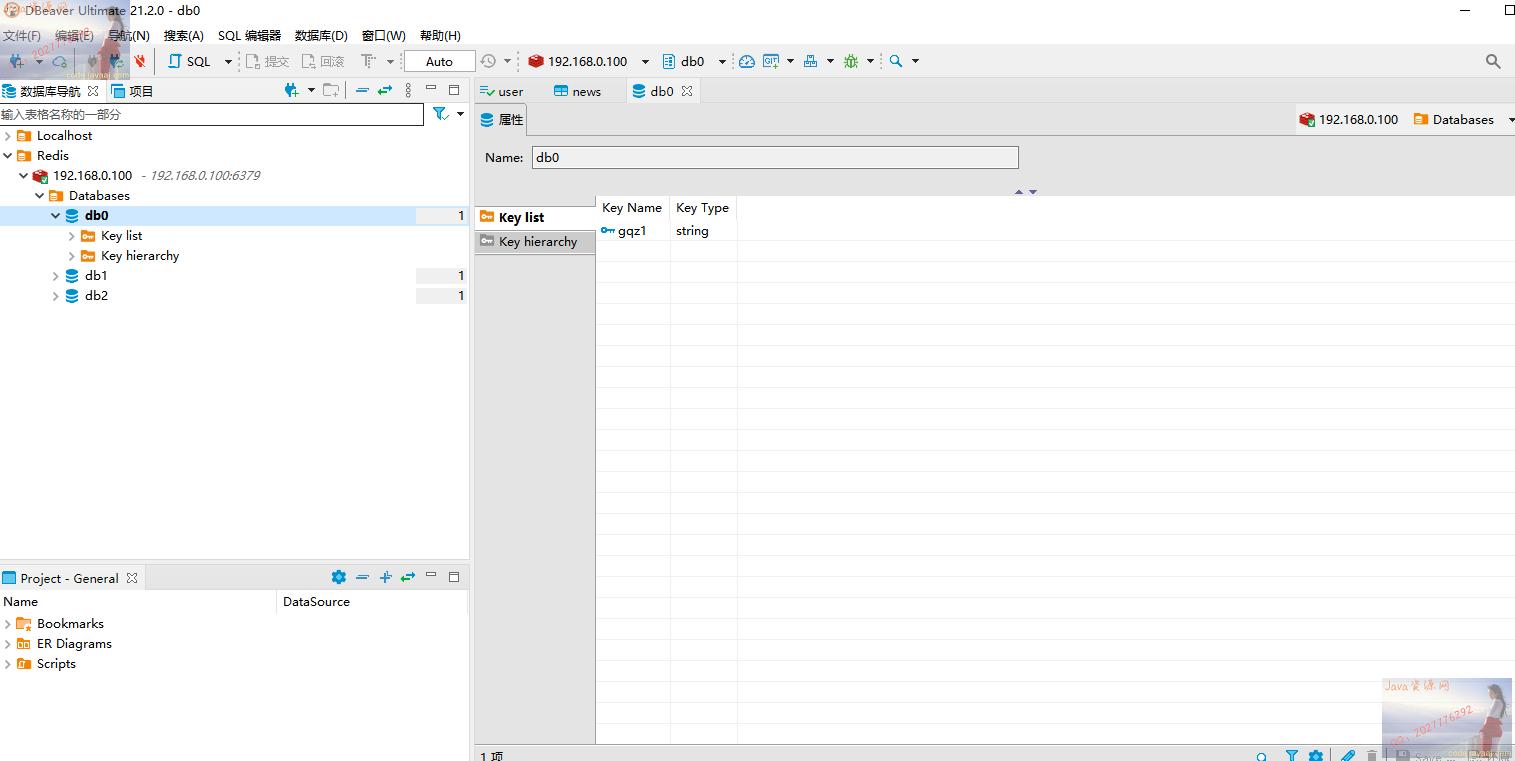Viewport: 1515px width, 761px height.
Task: Click new folder icon in navigator
Action: tap(331, 90)
